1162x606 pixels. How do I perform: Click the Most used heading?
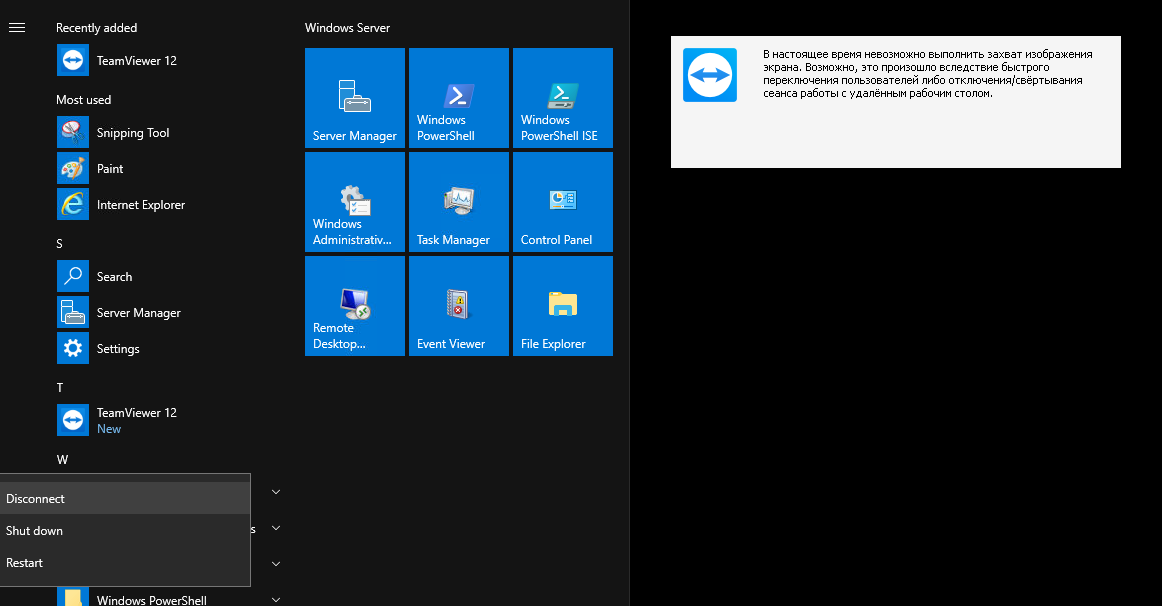[x=83, y=99]
